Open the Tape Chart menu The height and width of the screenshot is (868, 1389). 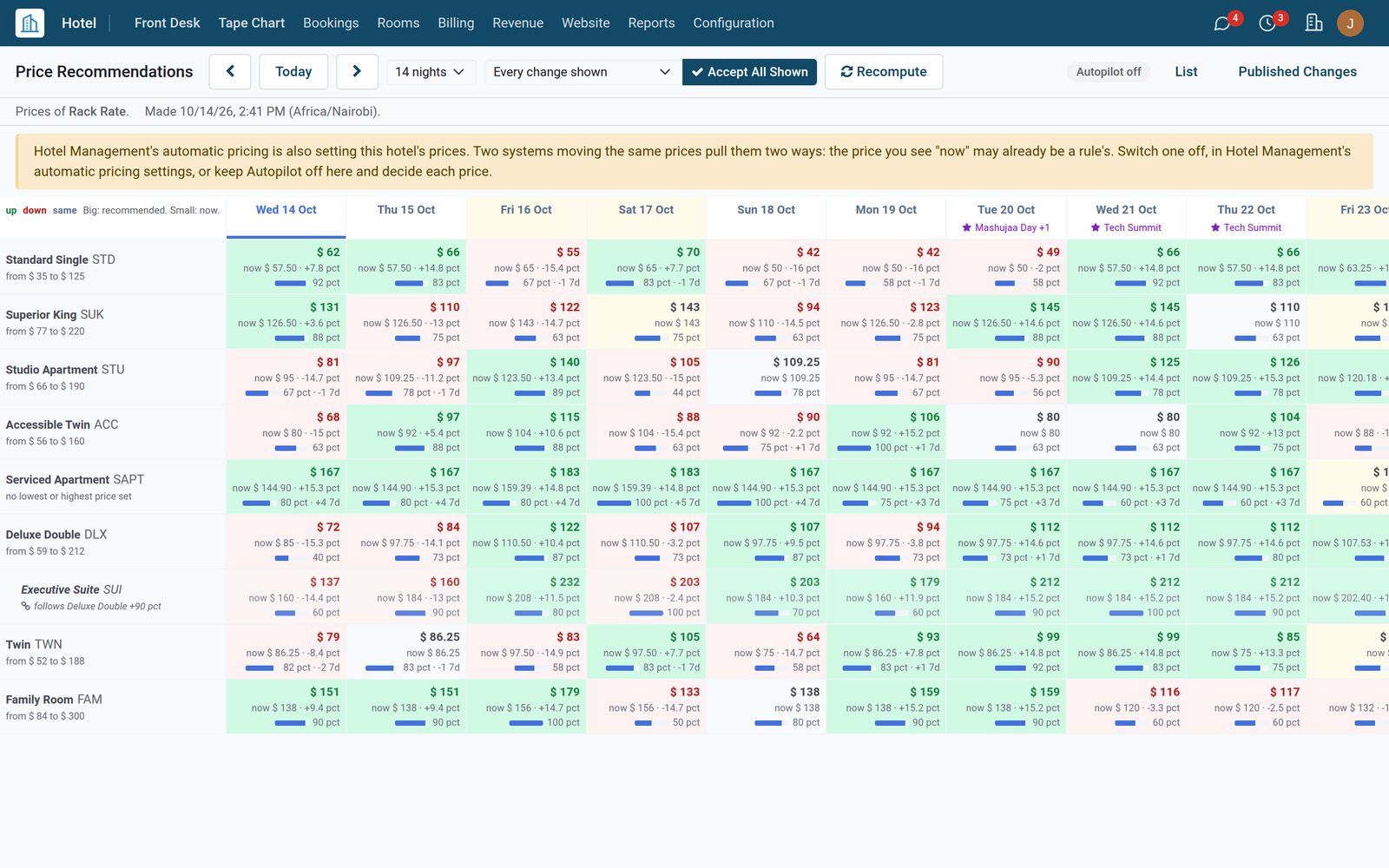(x=251, y=23)
